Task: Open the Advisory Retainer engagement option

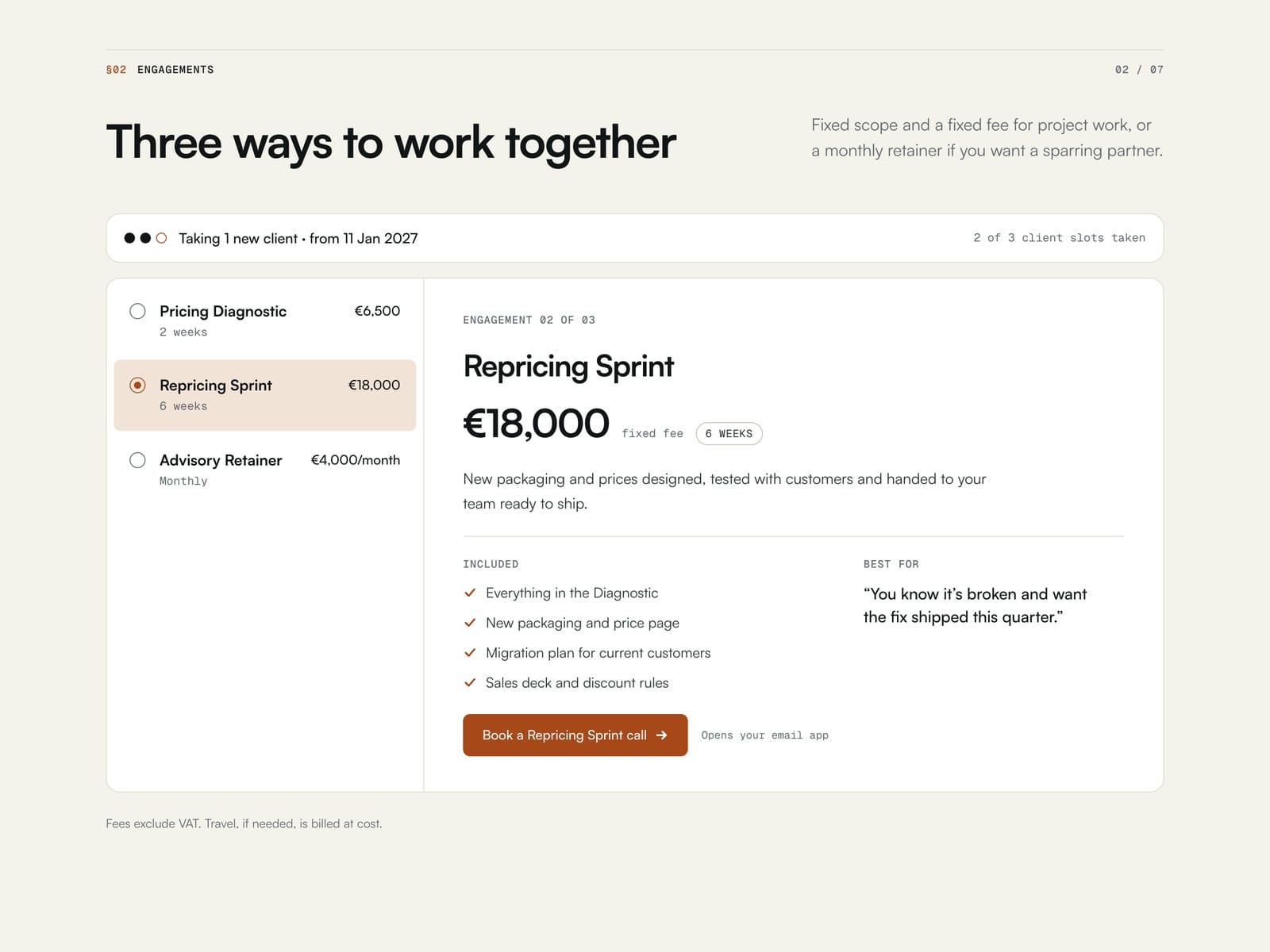Action: pyautogui.click(x=265, y=470)
